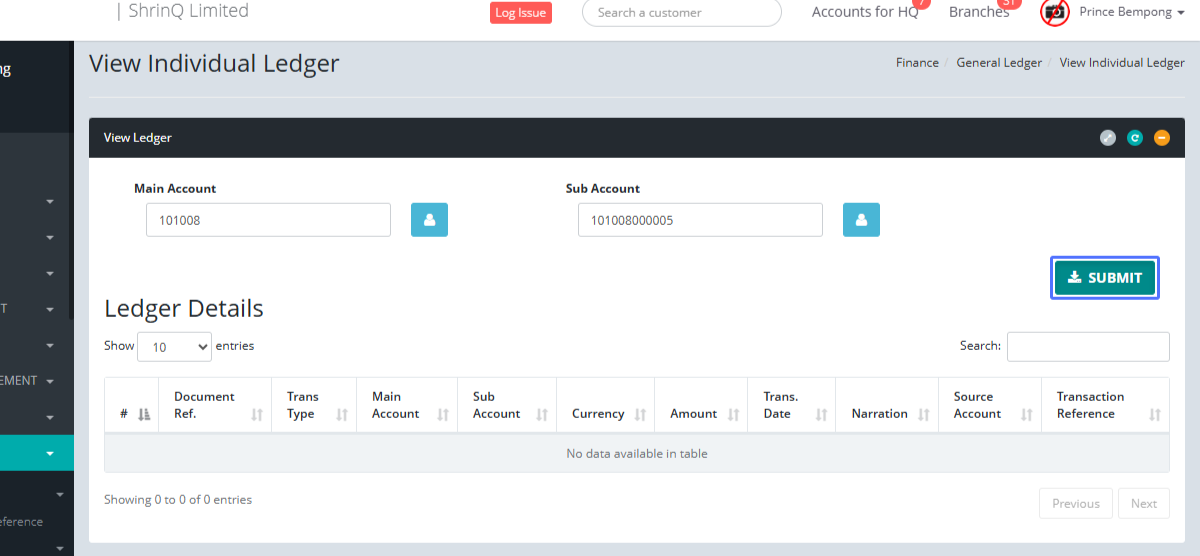
Task: Open Accounts for HQ menu
Action: pyautogui.click(x=865, y=13)
